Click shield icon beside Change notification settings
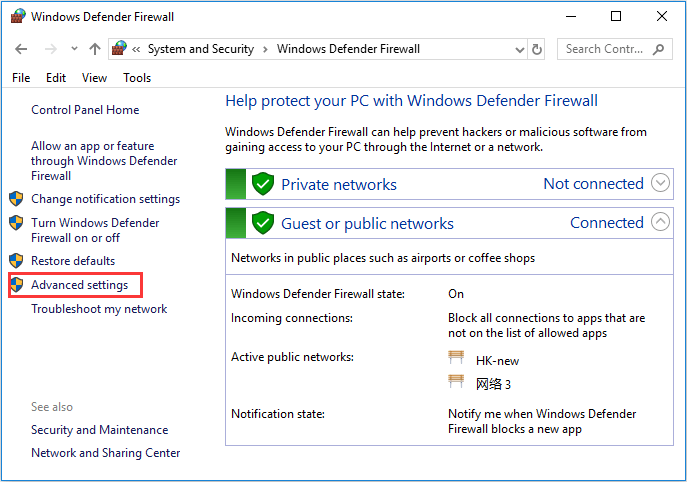Screen dimensions: 687x482 (x=16, y=198)
